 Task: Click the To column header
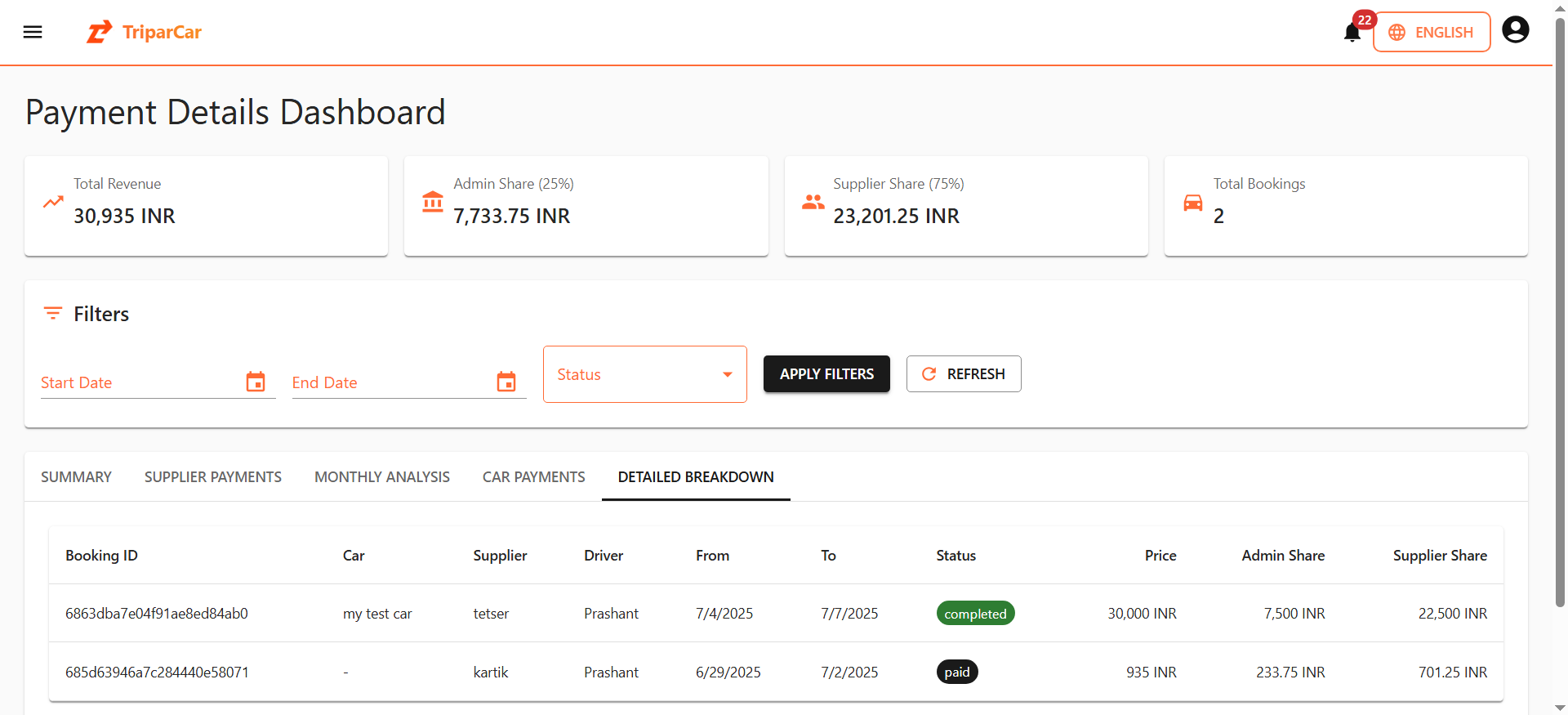tap(828, 556)
